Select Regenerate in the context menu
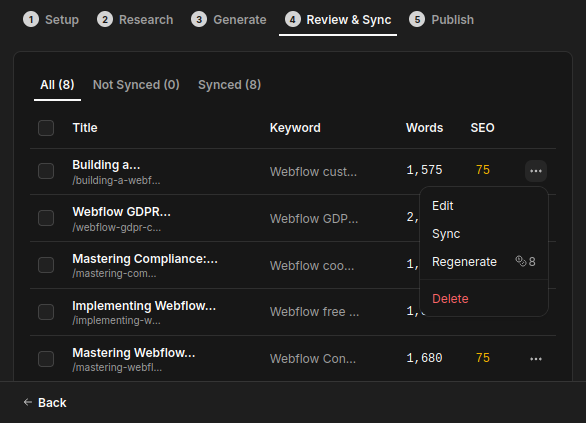 click(484, 262)
